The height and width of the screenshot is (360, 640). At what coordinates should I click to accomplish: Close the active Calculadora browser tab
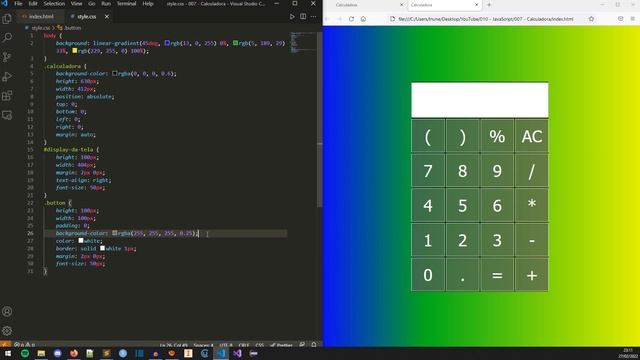point(476,5)
